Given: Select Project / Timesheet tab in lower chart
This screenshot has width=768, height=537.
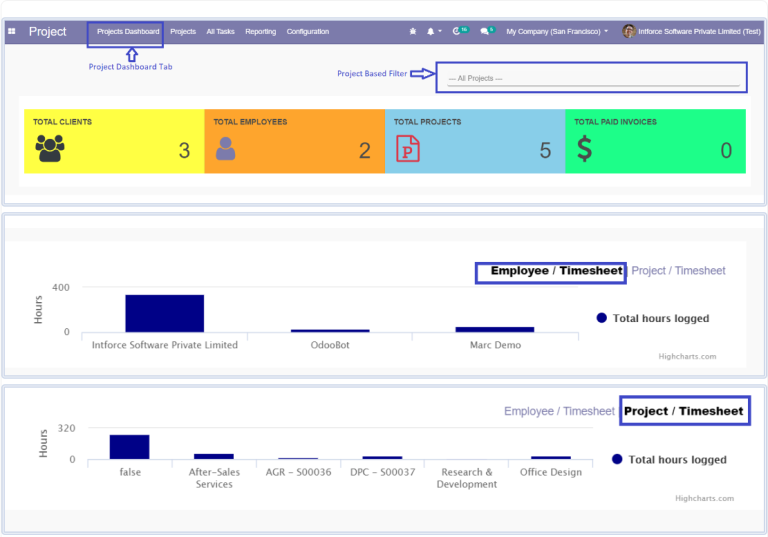Looking at the screenshot, I should point(683,412).
